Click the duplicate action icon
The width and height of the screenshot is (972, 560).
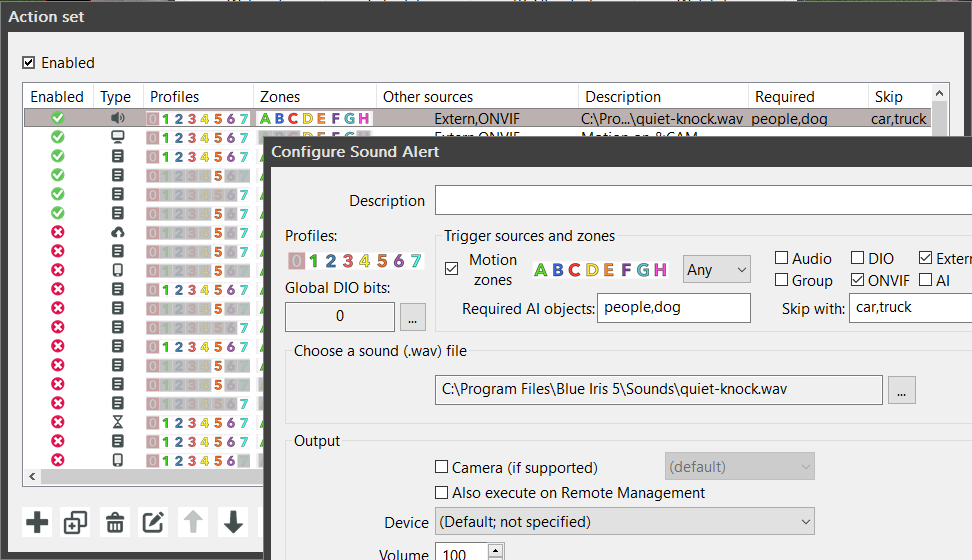point(76,521)
